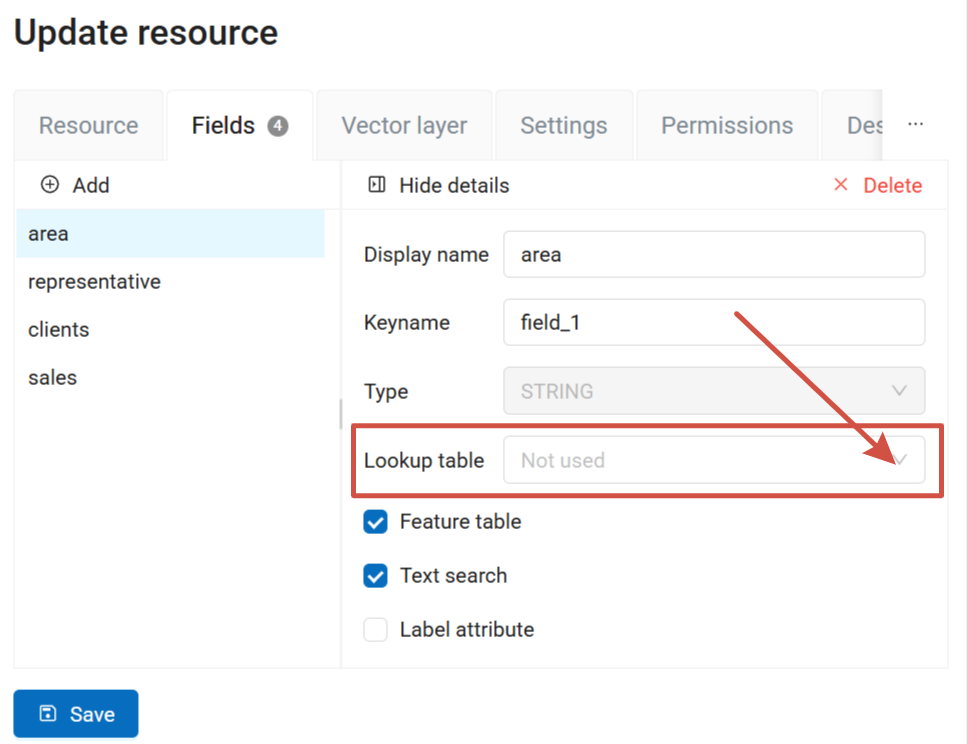Viewport: 967px width, 744px height.
Task: Open the Vector layer tab
Action: tap(404, 126)
